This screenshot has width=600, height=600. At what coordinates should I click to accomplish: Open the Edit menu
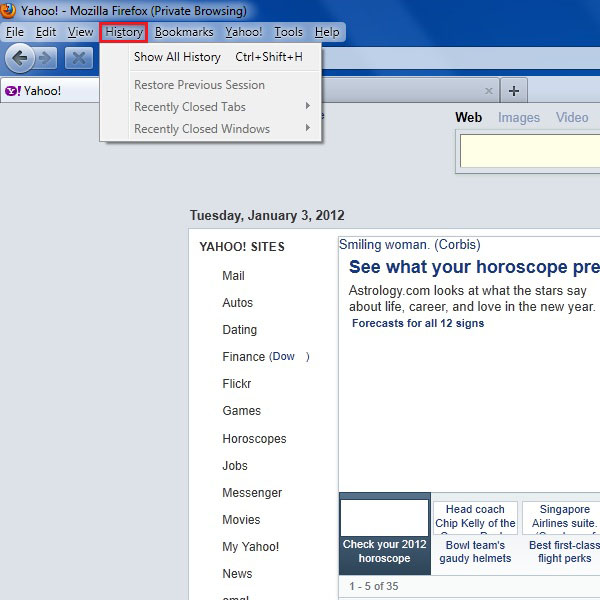tap(46, 32)
